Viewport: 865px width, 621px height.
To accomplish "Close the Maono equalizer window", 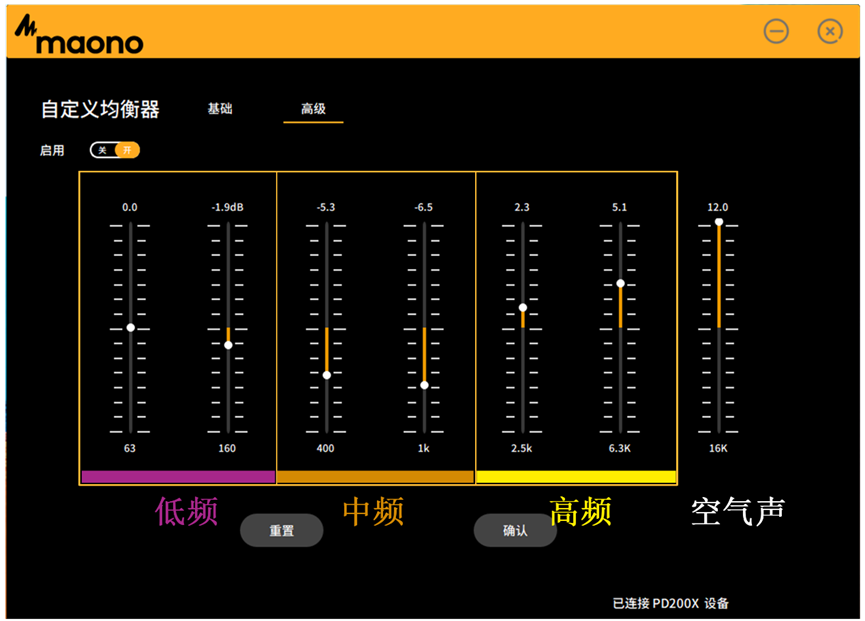I will (829, 31).
